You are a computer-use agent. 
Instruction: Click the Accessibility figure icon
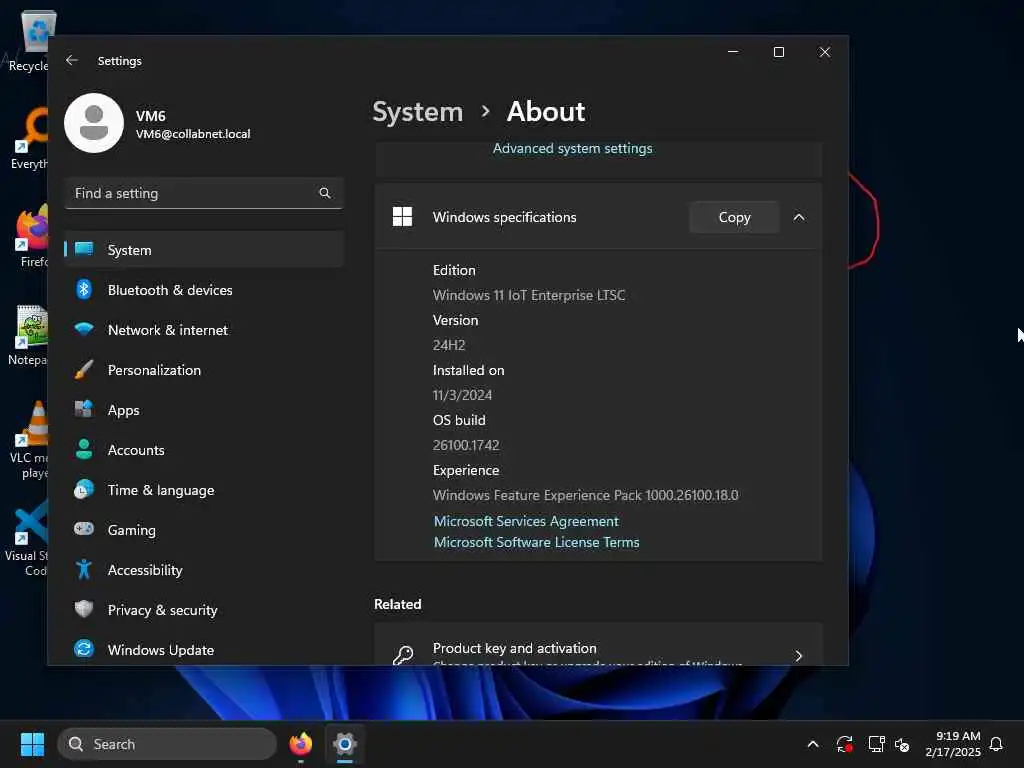tap(84, 569)
